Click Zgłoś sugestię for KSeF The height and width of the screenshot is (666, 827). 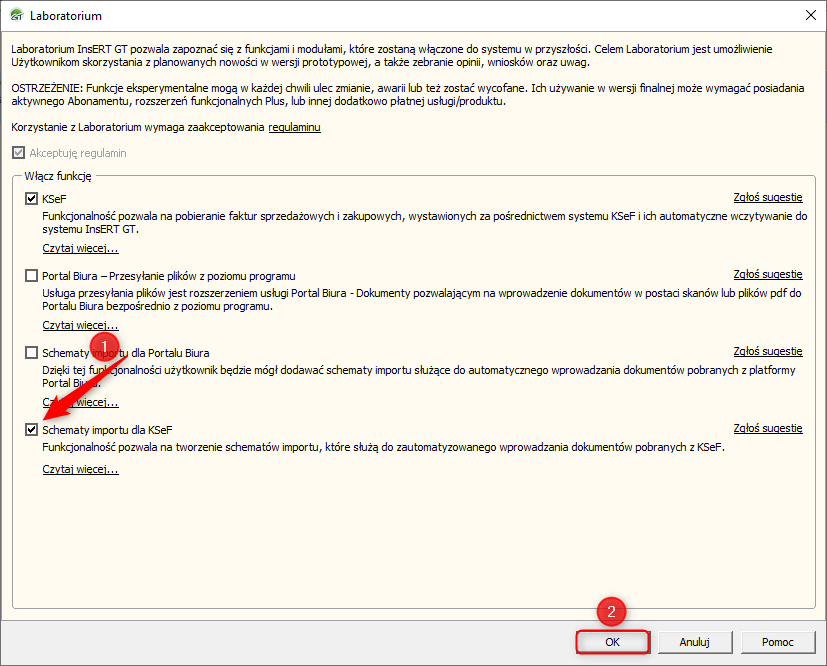click(768, 197)
